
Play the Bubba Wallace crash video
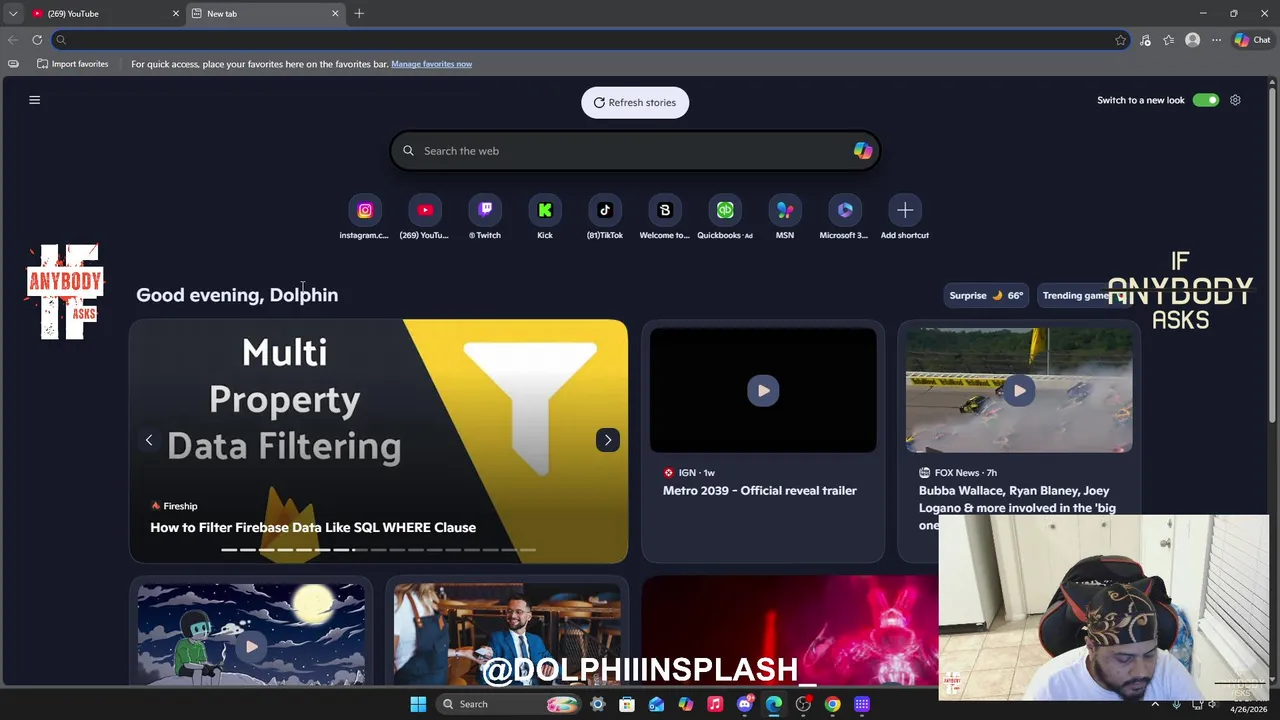tap(1019, 391)
